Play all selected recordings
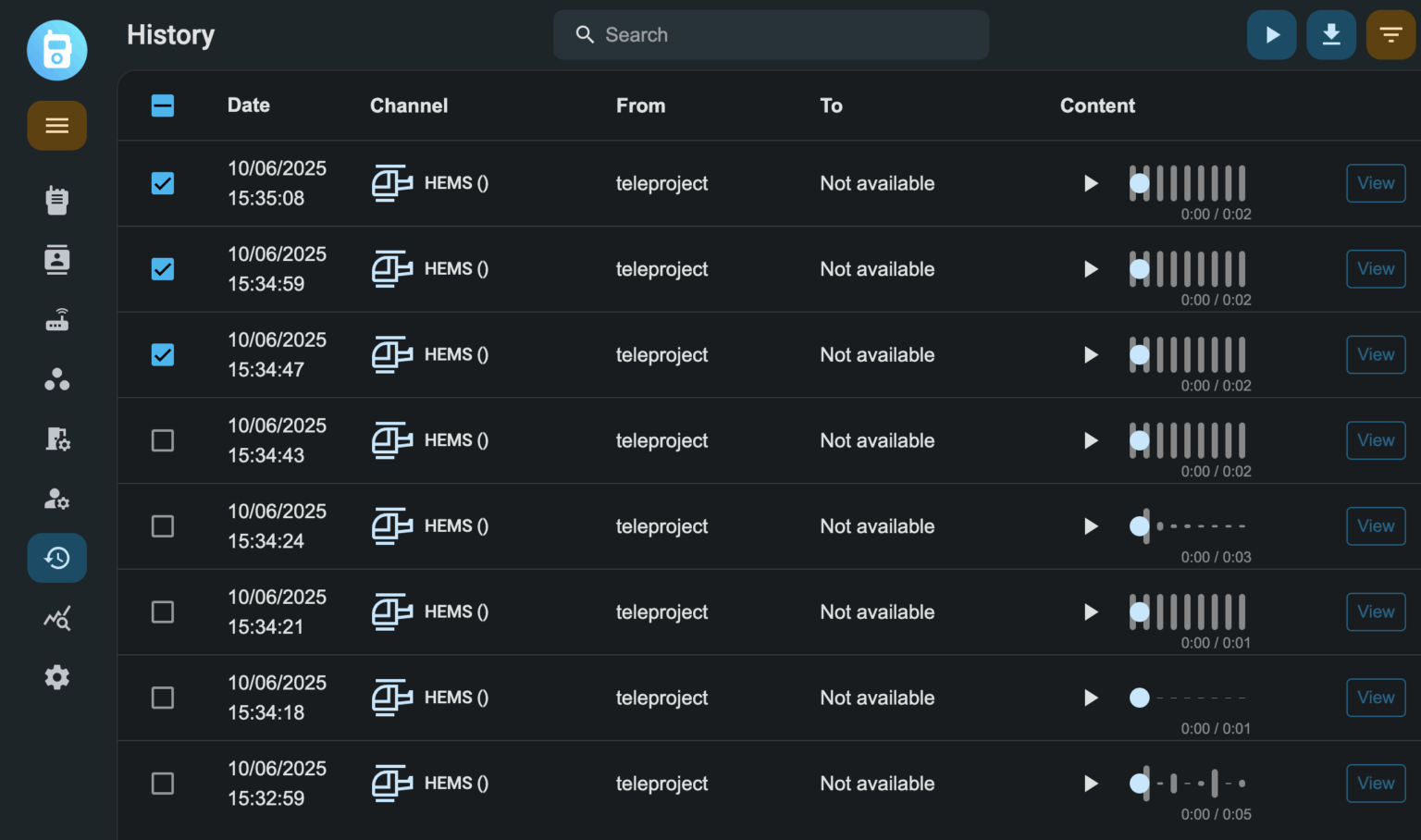Viewport: 1421px width, 840px height. [1272, 35]
